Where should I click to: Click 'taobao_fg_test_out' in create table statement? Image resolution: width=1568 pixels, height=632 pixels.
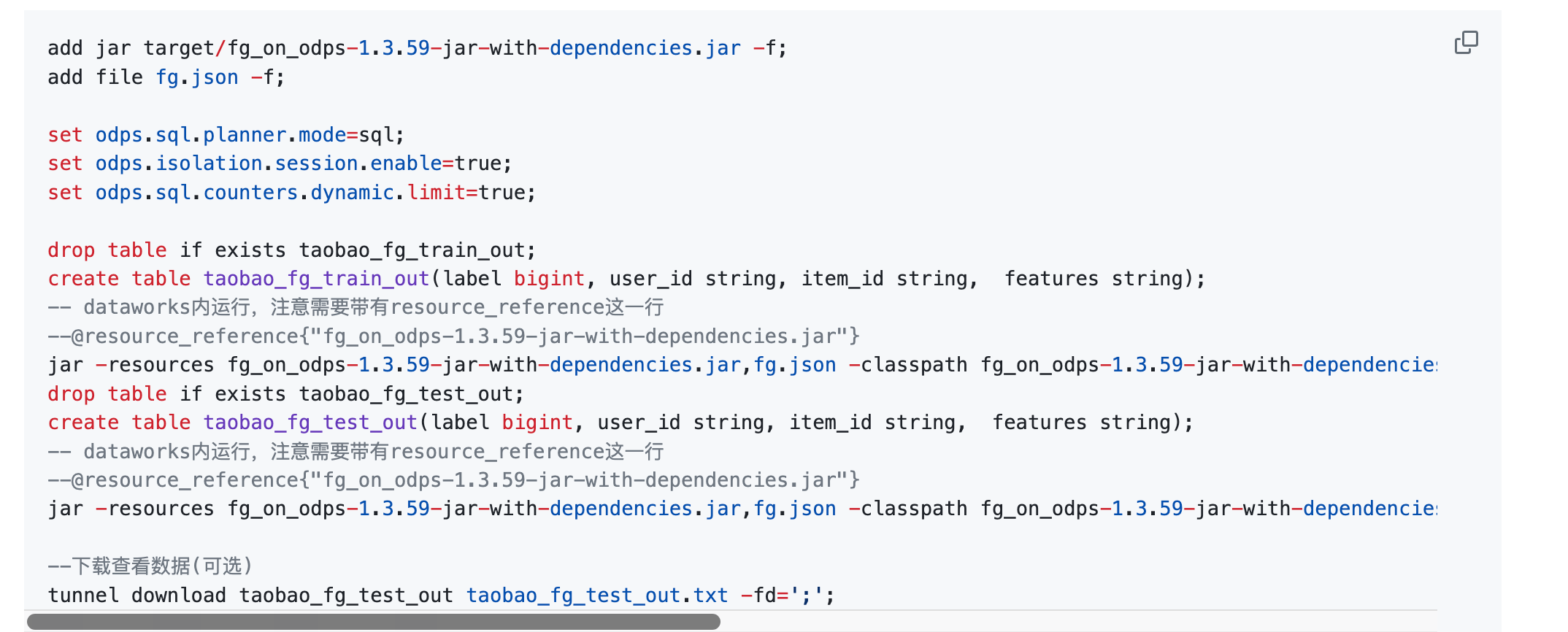pos(310,423)
